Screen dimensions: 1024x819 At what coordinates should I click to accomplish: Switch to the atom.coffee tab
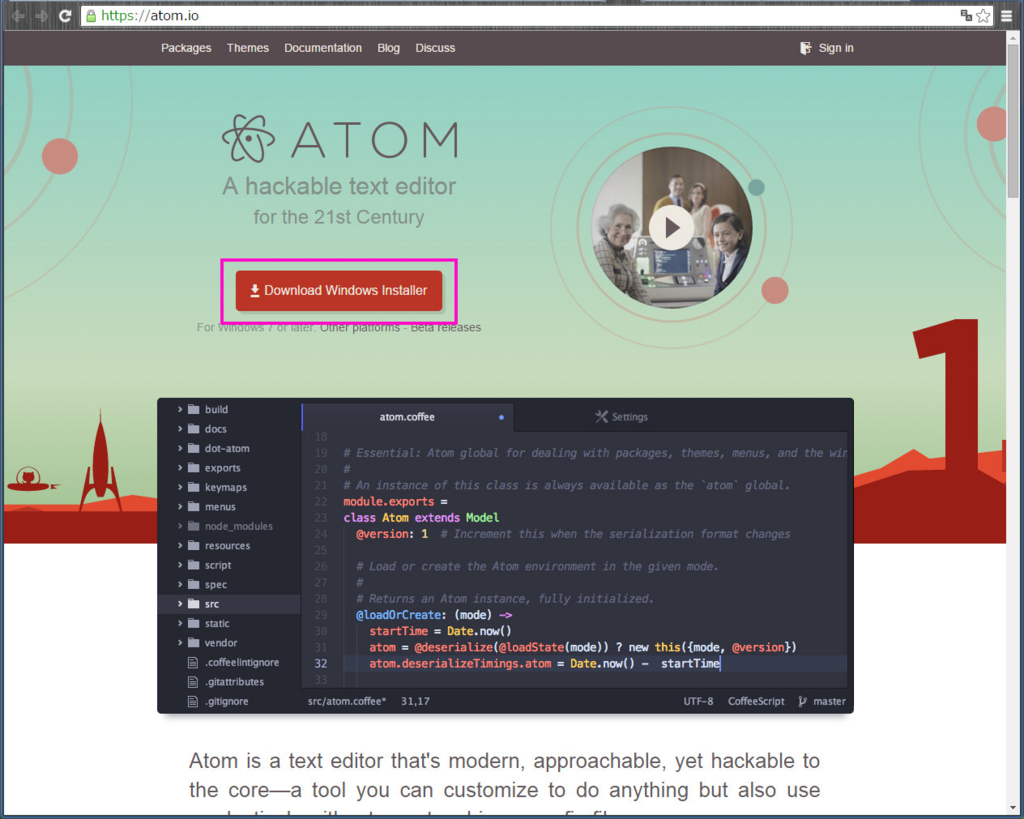408,417
